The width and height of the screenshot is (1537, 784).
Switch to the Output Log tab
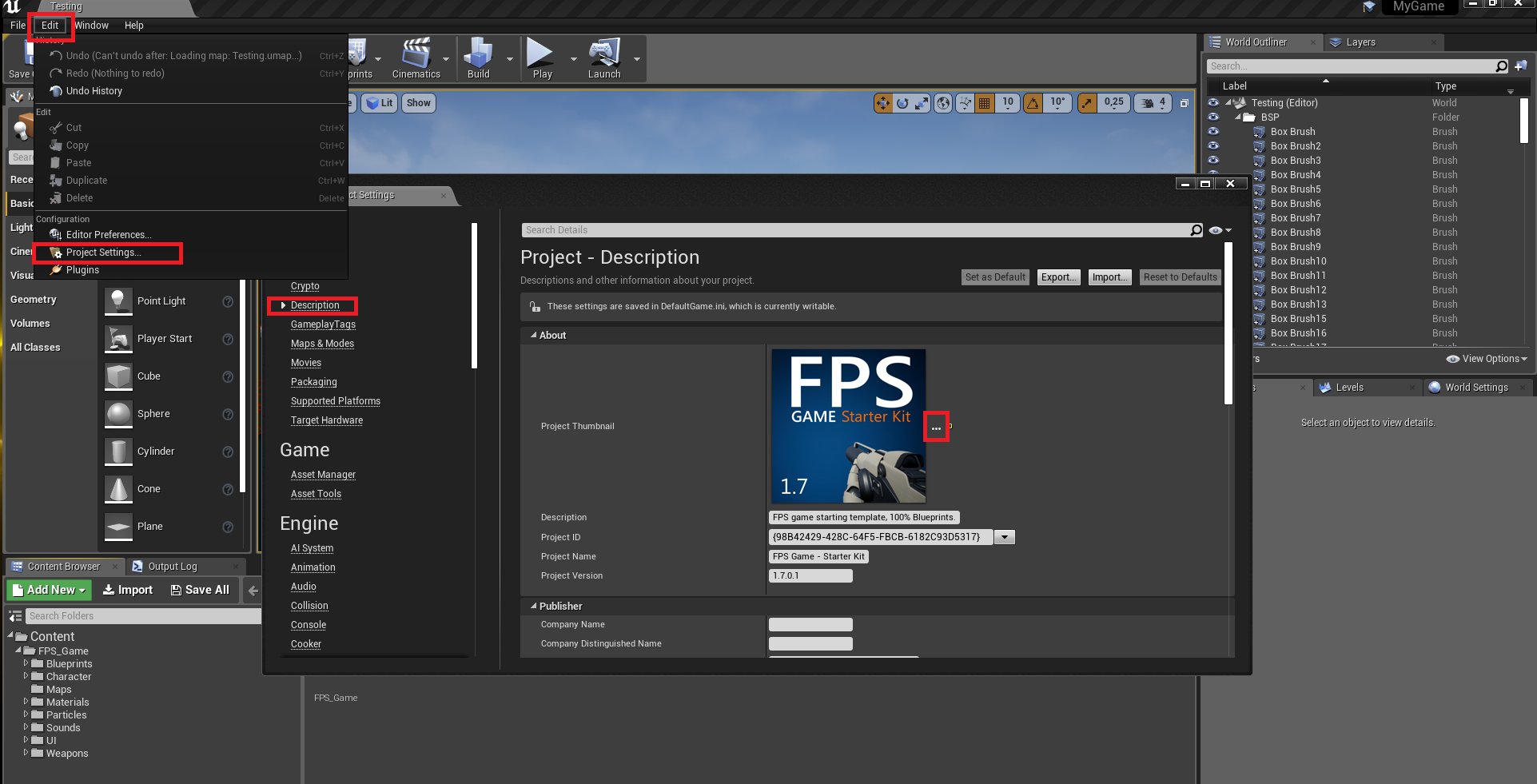pos(172,567)
